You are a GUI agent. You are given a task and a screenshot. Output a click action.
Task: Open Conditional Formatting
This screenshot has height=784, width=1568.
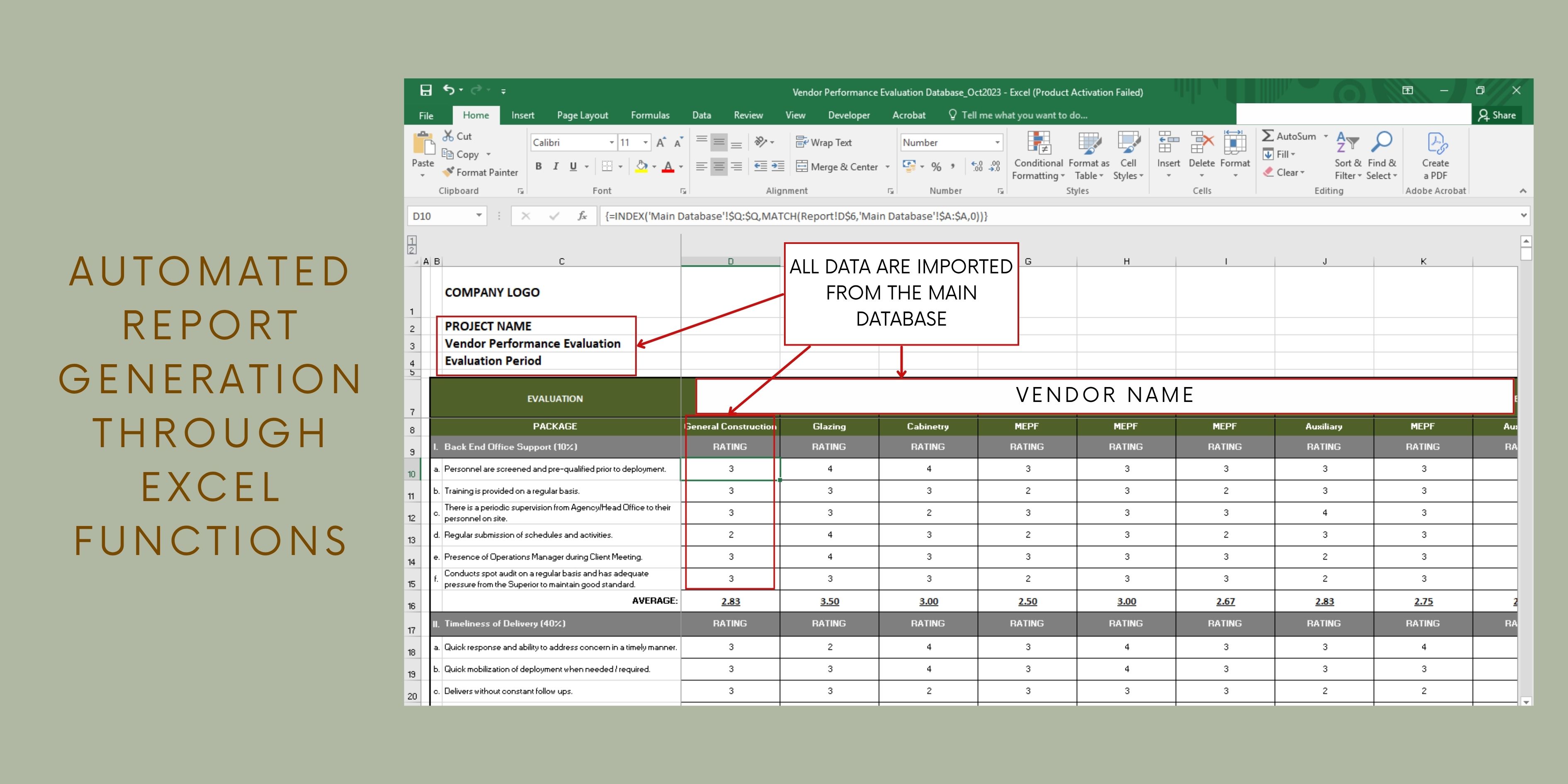click(1038, 156)
